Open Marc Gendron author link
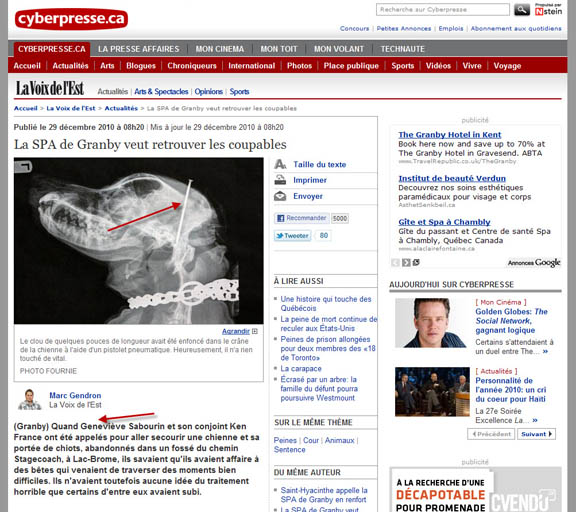The image size is (576, 512). 75,396
